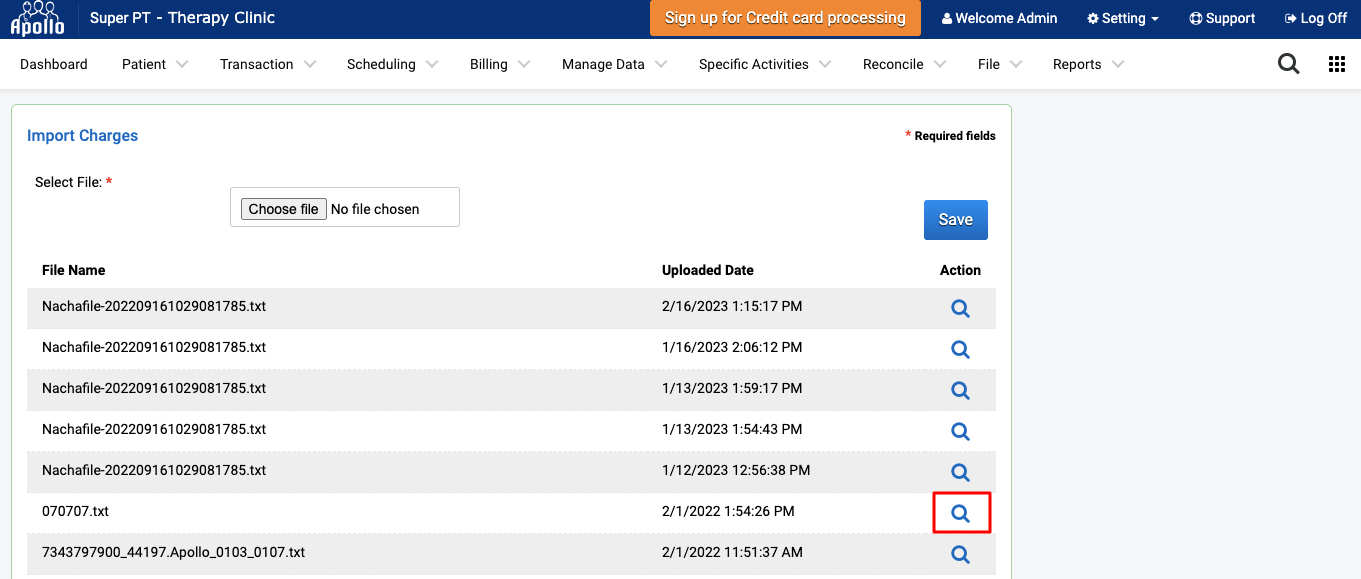Click date 1/16/2023 2:06:12 PM
The height and width of the screenshot is (579, 1361).
pyautogui.click(x=732, y=347)
